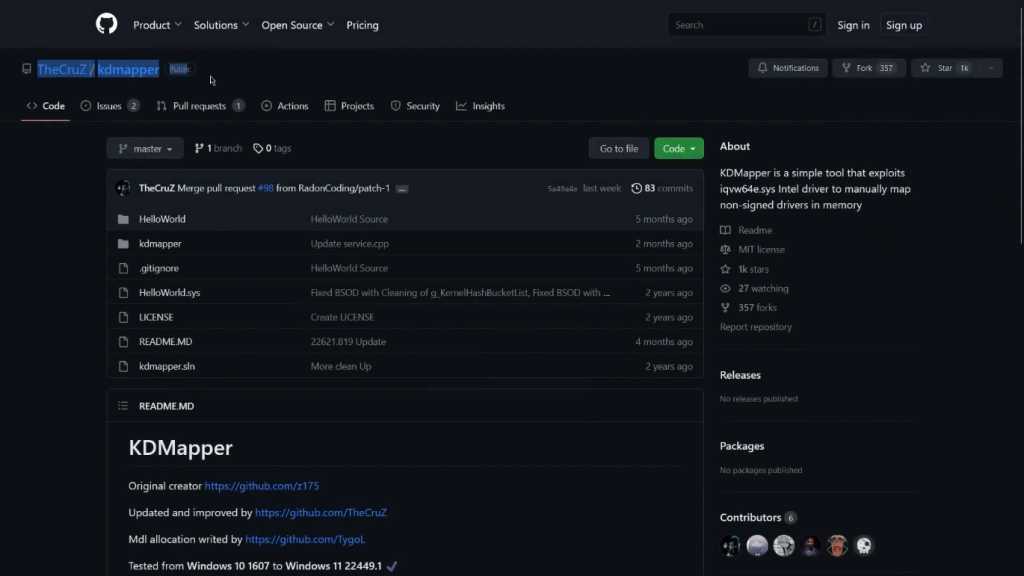Switch to the Code tab
This screenshot has width=1024, height=576.
pos(46,106)
